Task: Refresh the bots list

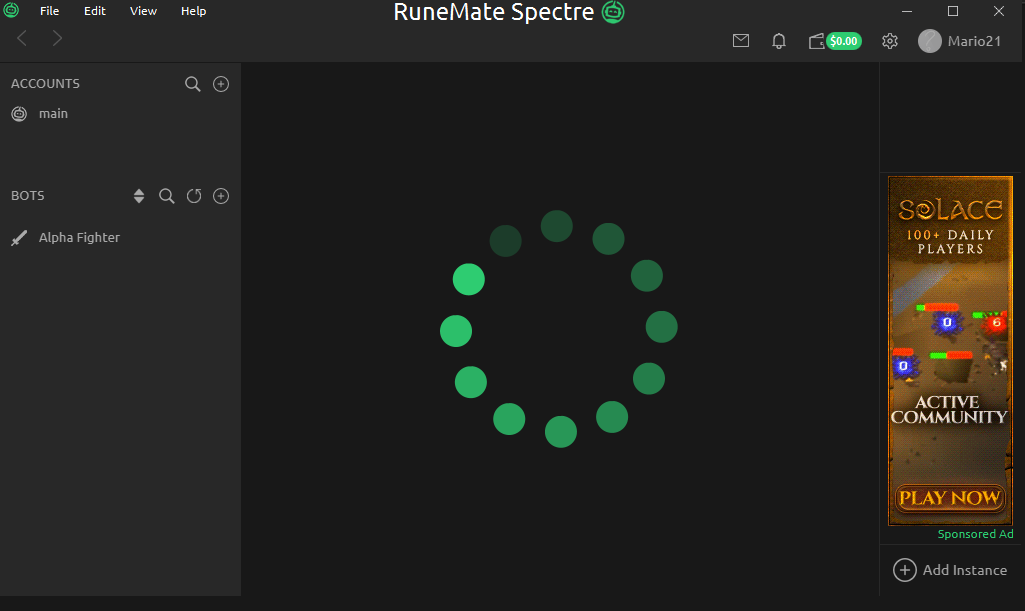Action: (x=194, y=196)
